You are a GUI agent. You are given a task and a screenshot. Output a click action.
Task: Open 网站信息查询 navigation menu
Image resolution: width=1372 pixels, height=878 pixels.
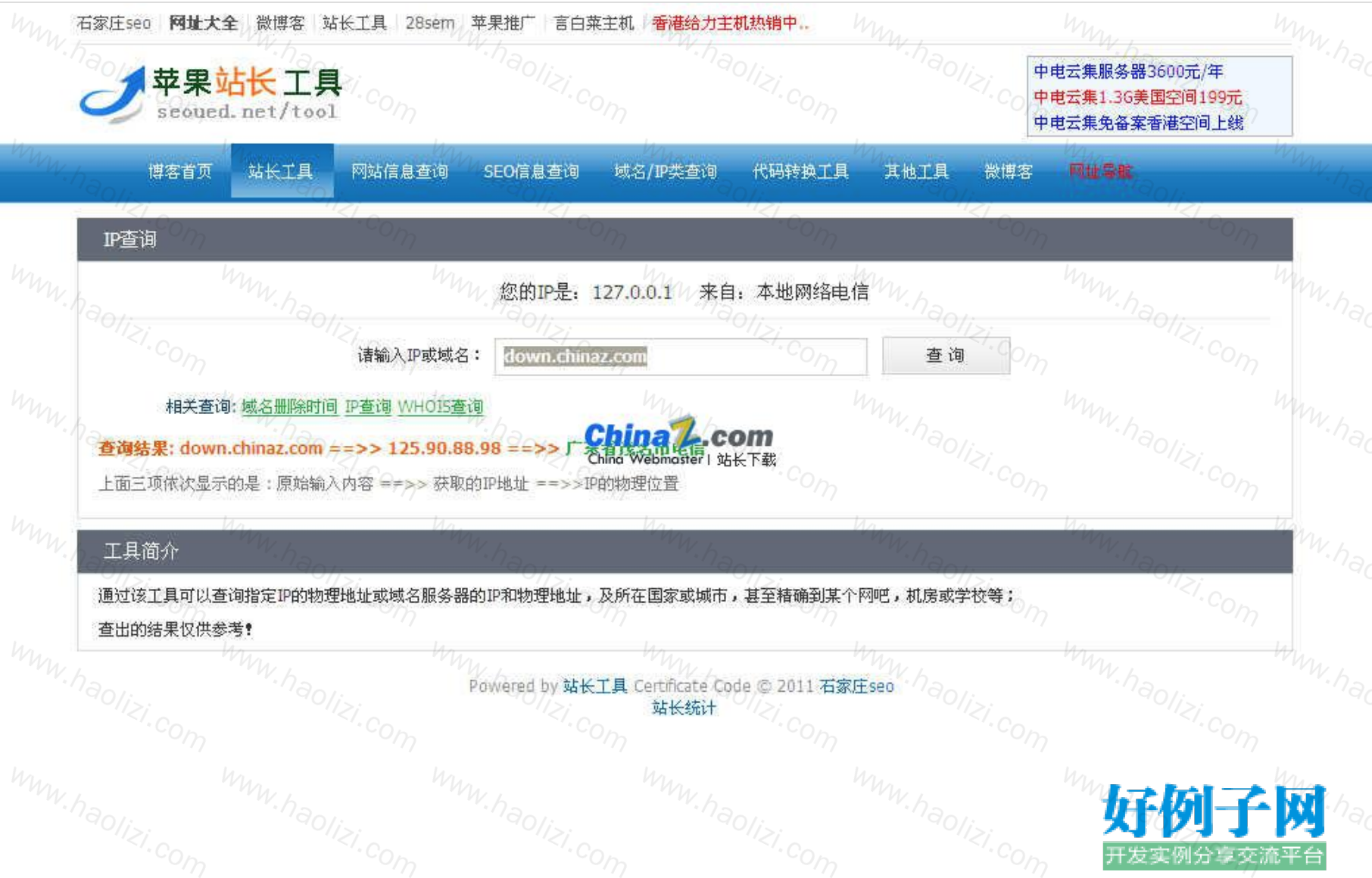[399, 172]
